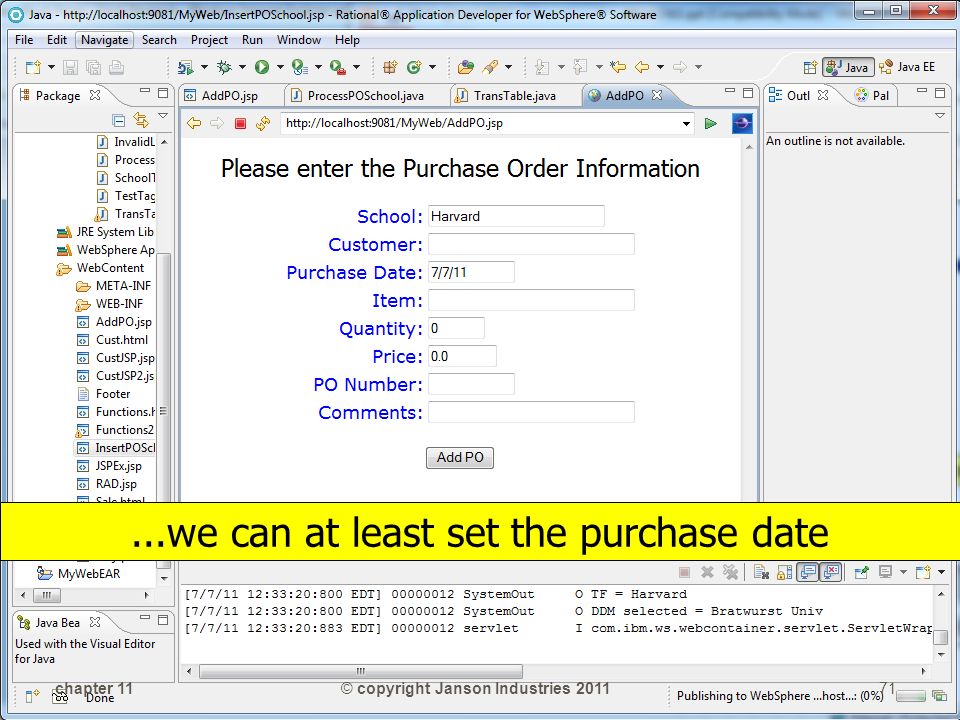Open the Project menu
This screenshot has height=720, width=960.
point(209,40)
